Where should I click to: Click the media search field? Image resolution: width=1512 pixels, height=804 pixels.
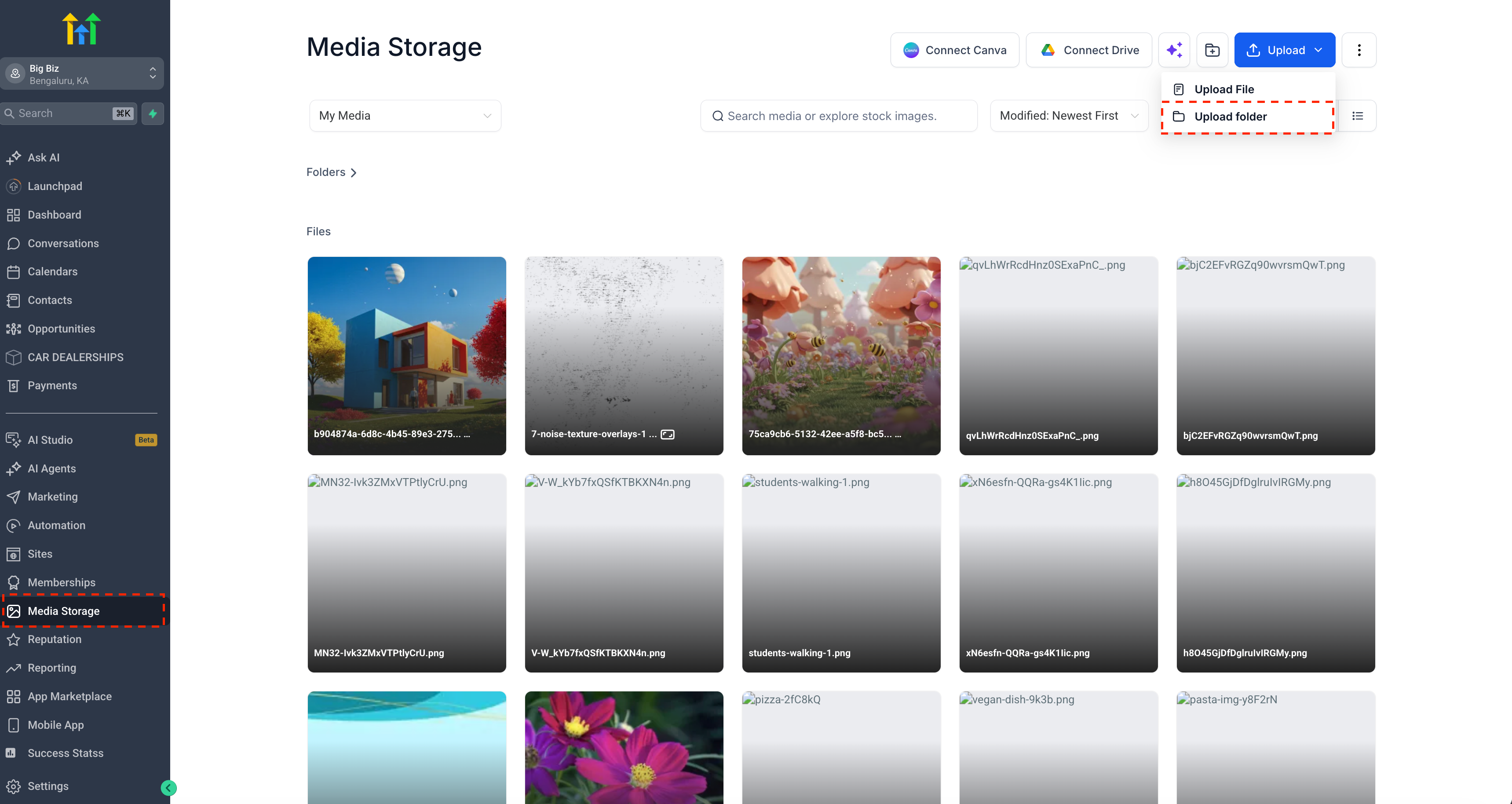[839, 116]
